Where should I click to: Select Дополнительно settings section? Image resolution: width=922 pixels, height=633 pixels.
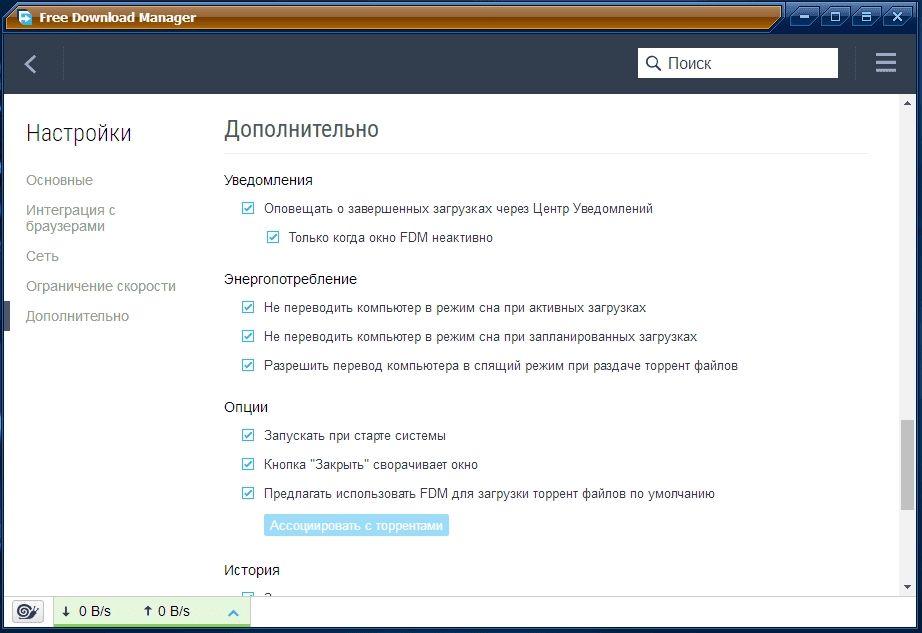tap(77, 316)
